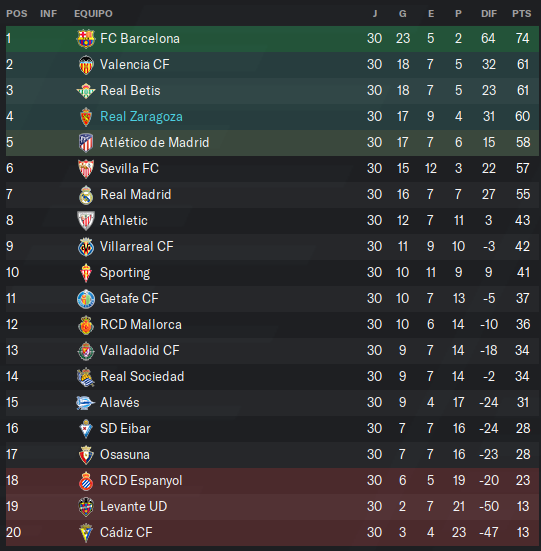
Task: Click the Villarreal CF club crest
Action: coord(86,247)
